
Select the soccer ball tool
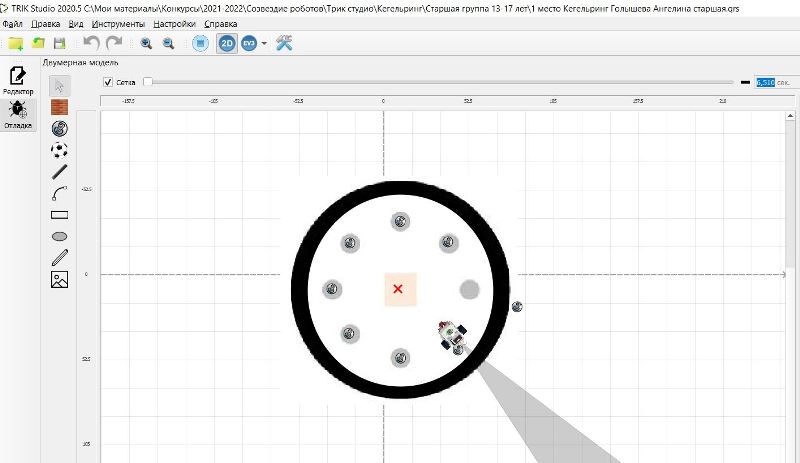[59, 150]
